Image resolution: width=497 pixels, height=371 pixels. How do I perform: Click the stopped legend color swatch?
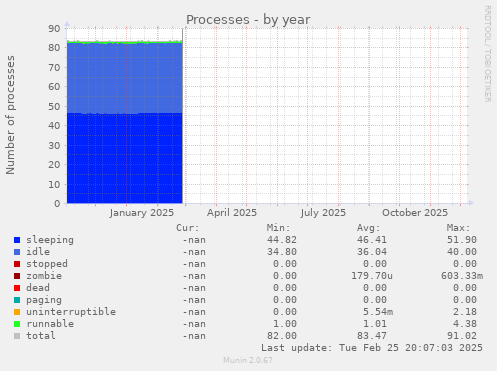coord(17,264)
